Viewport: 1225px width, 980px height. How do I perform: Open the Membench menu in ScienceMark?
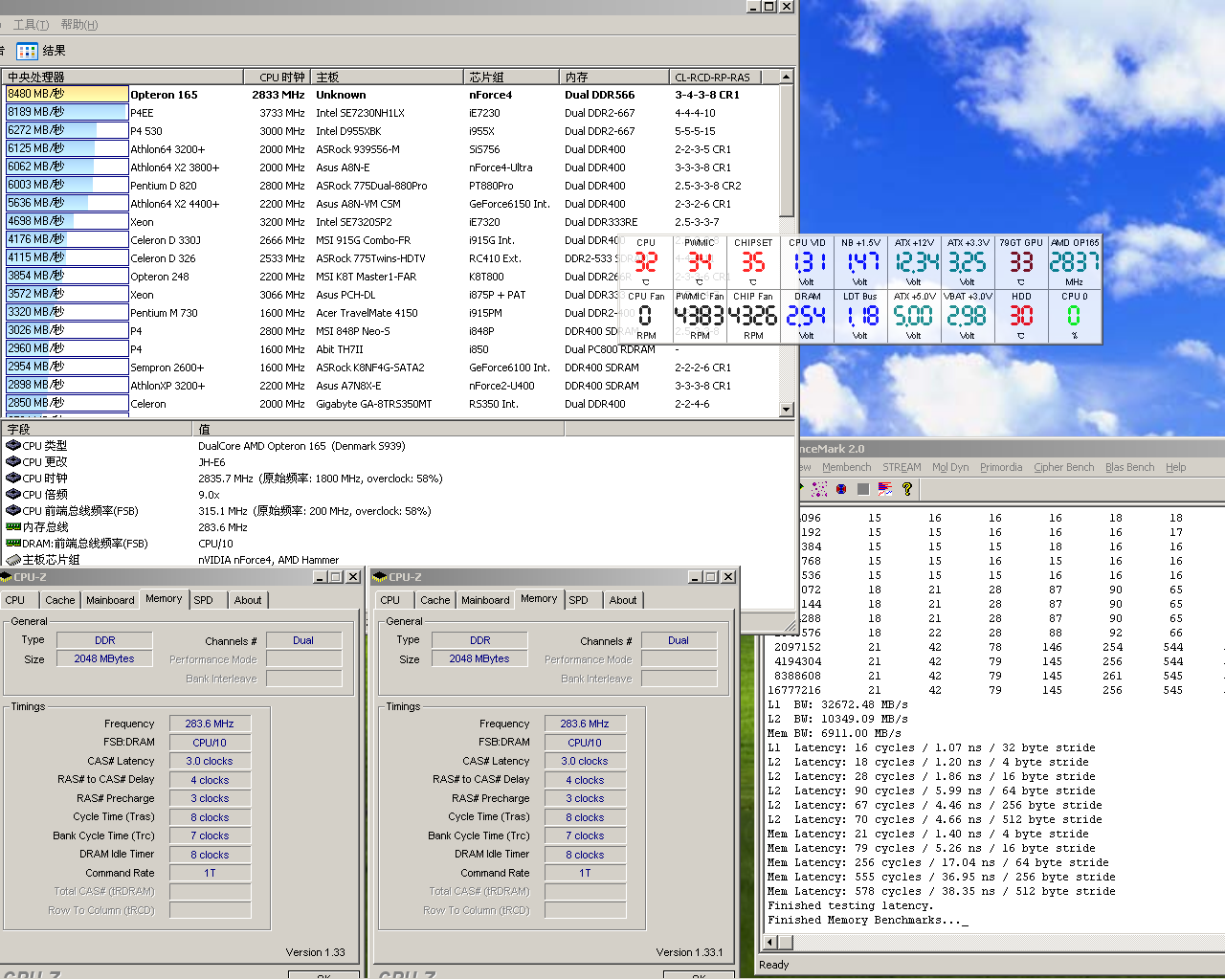[x=846, y=467]
